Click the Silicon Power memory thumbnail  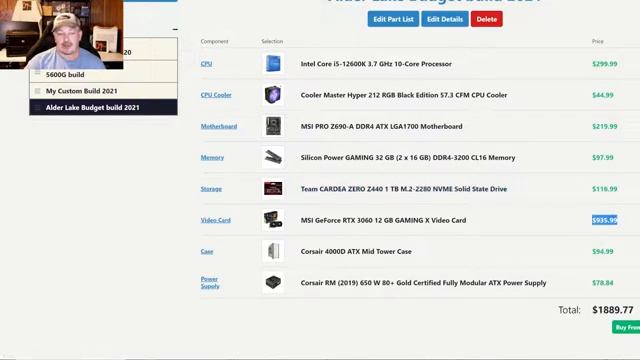[x=273, y=158]
